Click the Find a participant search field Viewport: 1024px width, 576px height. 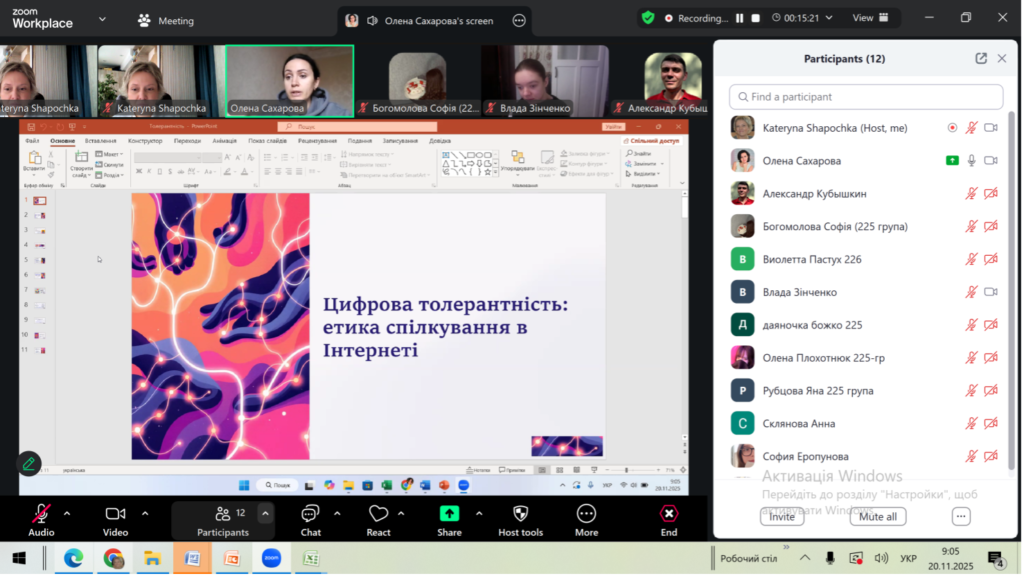866,97
